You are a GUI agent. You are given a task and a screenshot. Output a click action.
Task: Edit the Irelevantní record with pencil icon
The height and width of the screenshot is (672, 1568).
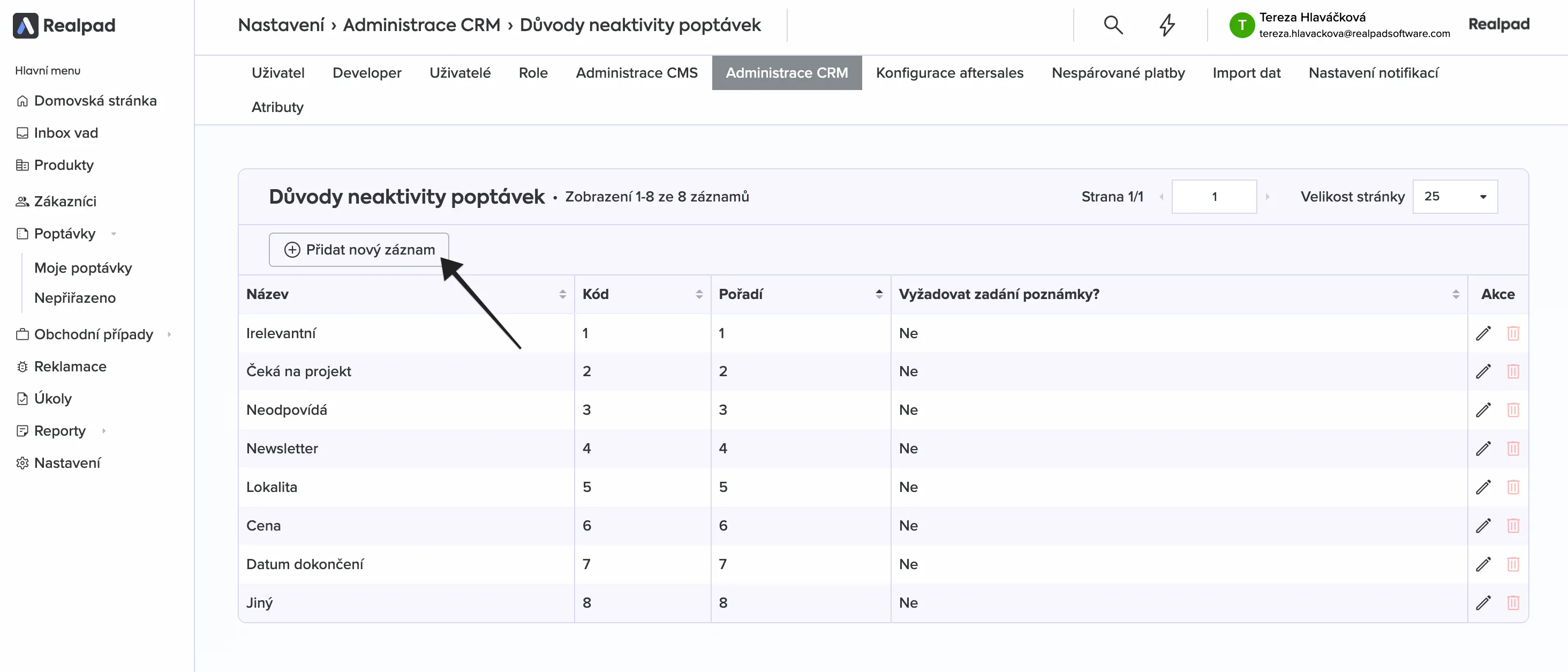point(1483,333)
